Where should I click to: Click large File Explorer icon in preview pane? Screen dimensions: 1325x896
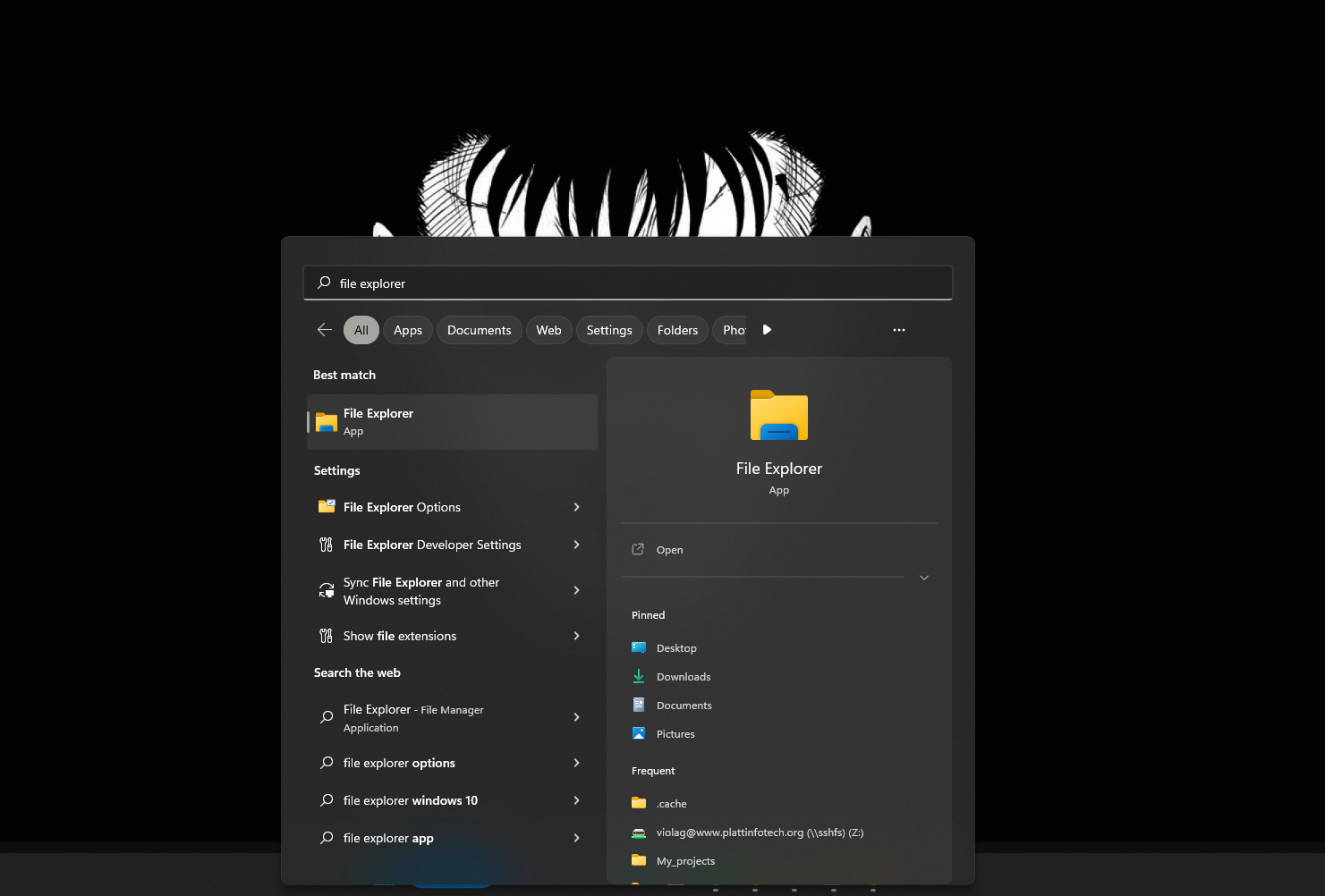779,415
